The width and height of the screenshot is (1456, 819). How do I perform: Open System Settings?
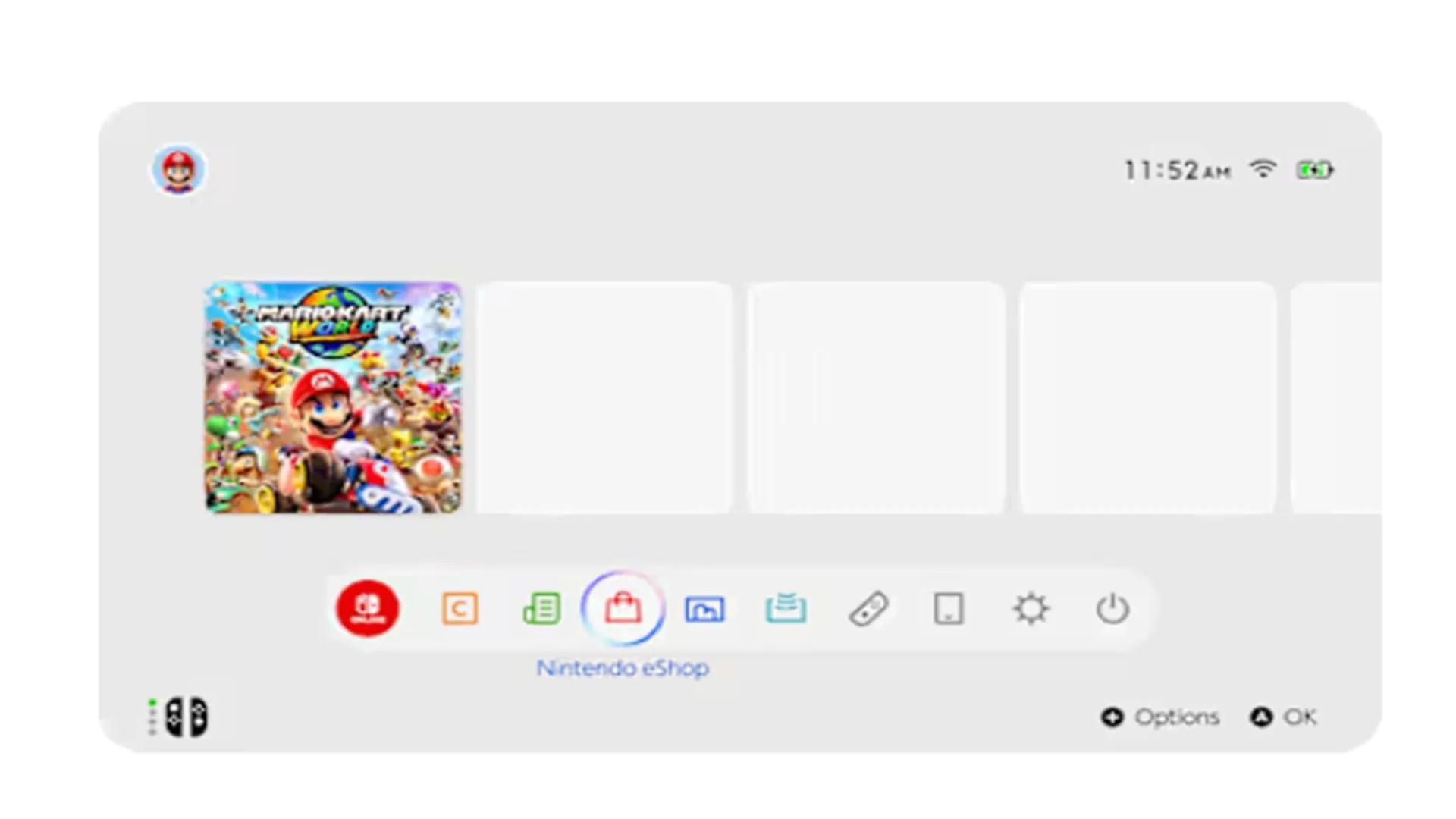point(1031,608)
